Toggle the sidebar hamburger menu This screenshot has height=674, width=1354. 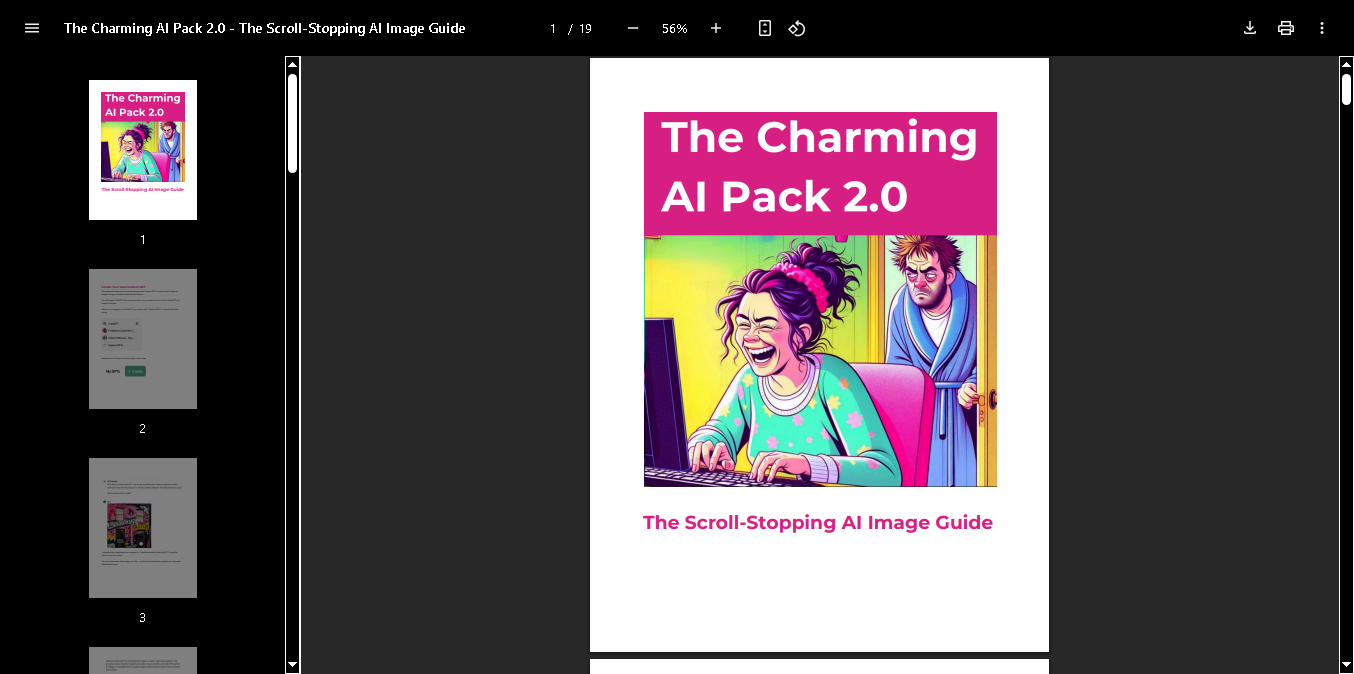(x=32, y=28)
